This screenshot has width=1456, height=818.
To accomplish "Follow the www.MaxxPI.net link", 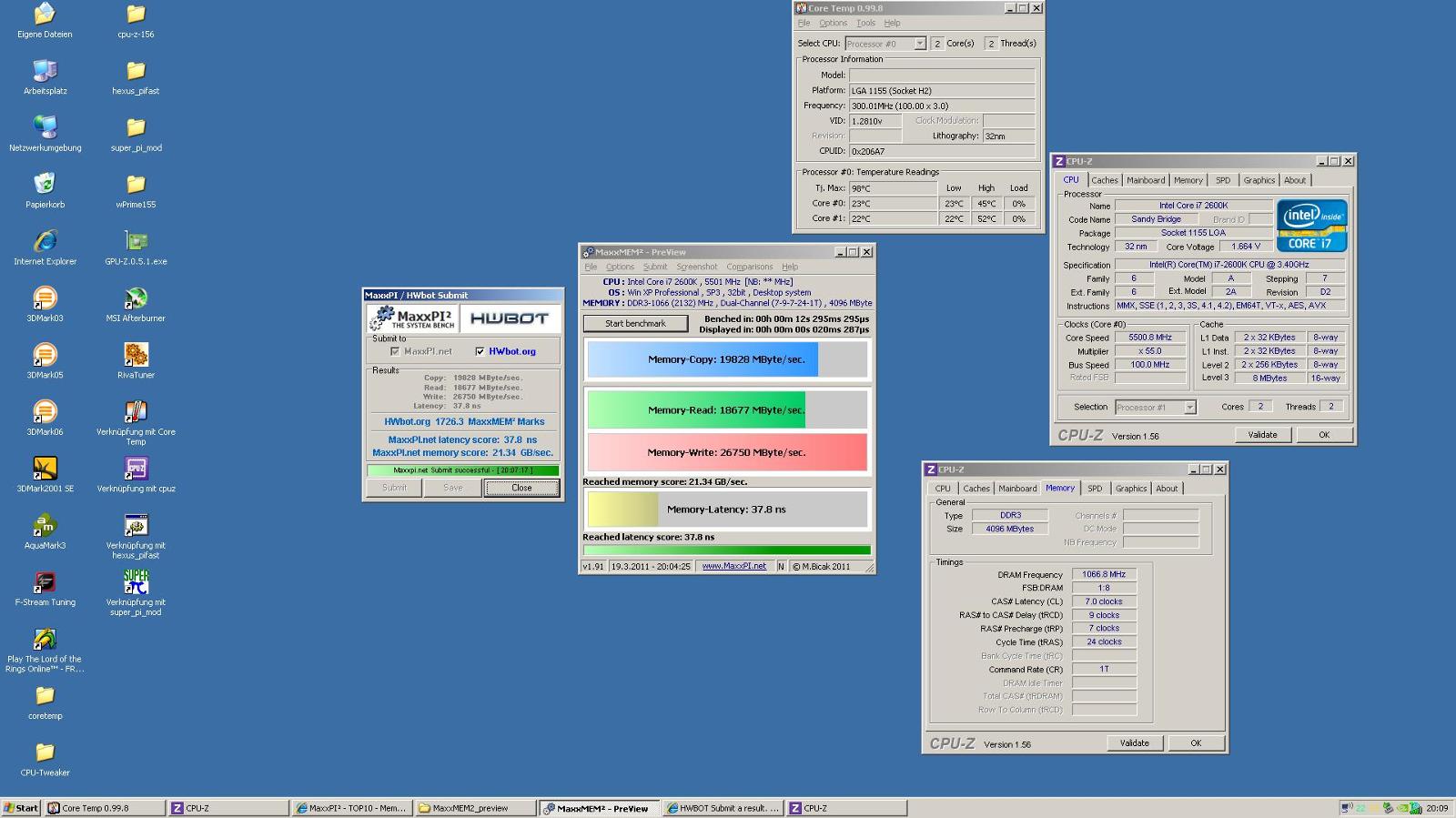I will pyautogui.click(x=733, y=566).
